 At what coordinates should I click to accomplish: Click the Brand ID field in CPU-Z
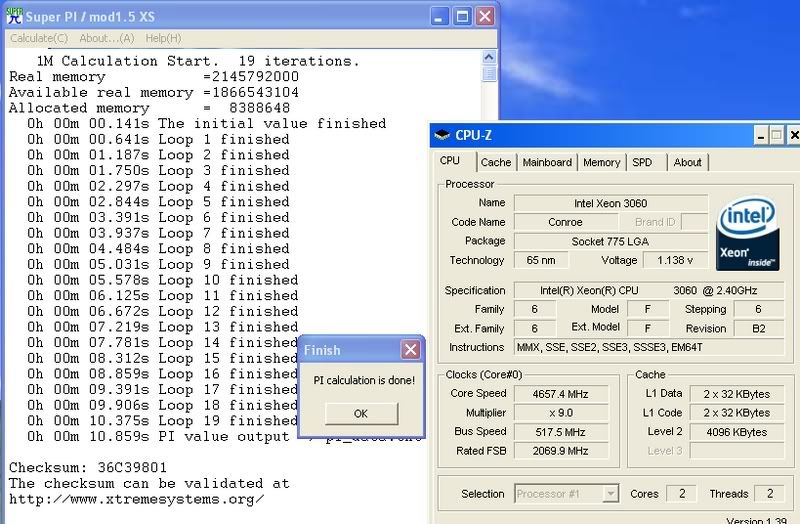tap(695, 222)
